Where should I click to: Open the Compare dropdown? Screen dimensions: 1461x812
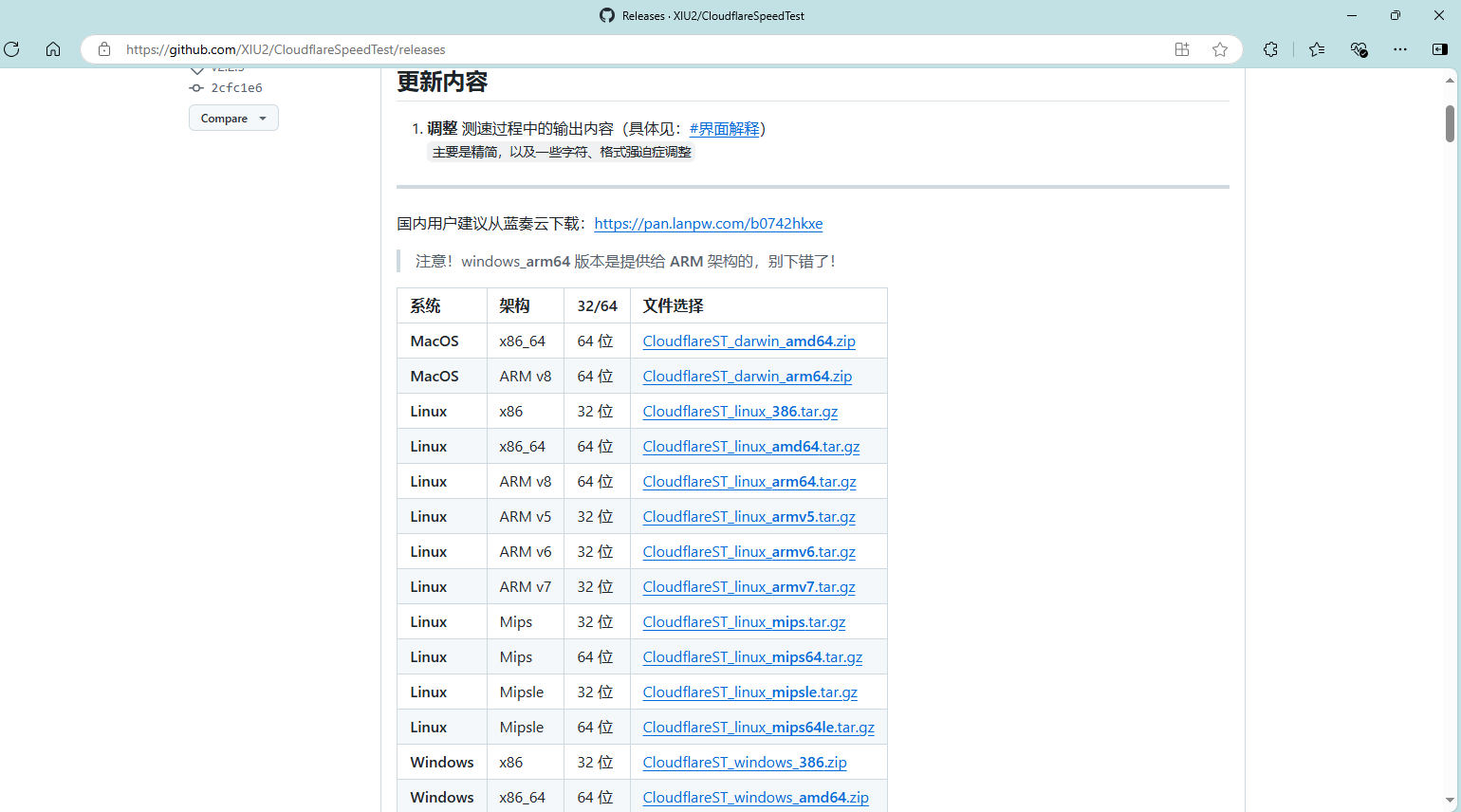(233, 118)
